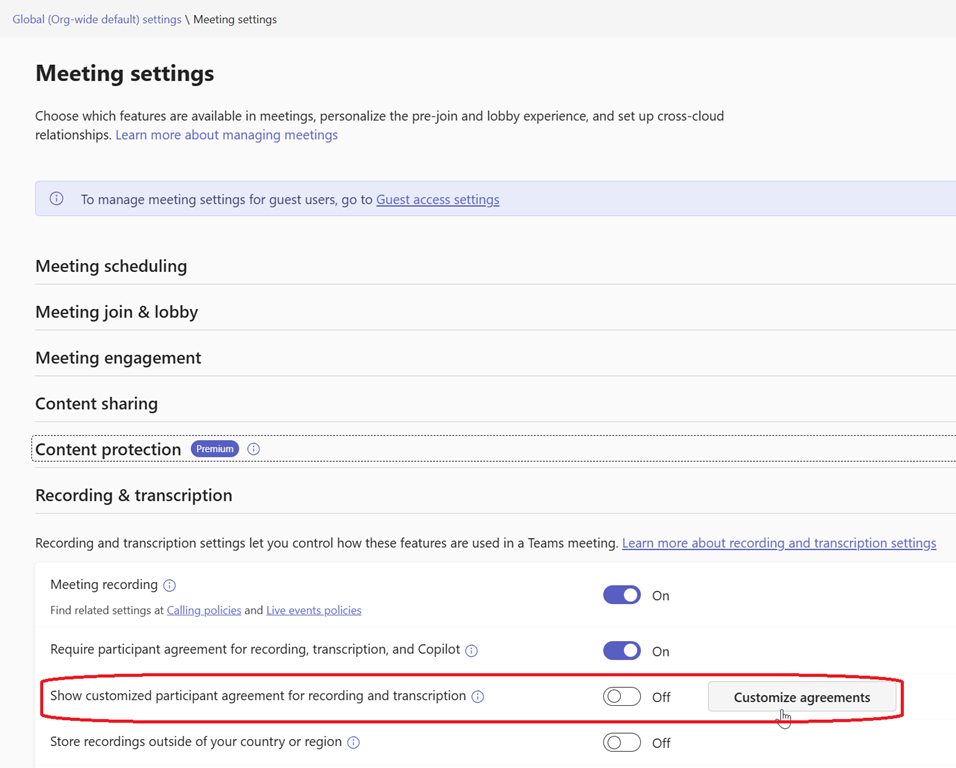This screenshot has width=956, height=768.
Task: Click info icon in guest users banner
Action: pos(57,199)
